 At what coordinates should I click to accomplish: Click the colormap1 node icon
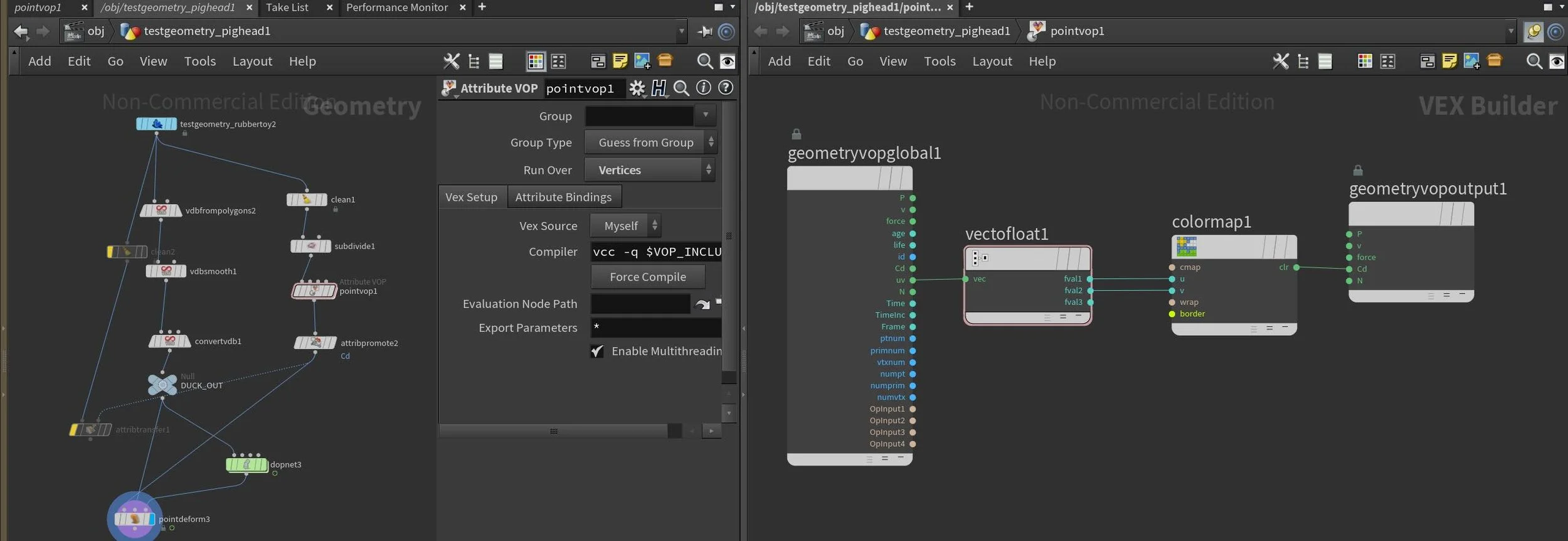click(1186, 247)
